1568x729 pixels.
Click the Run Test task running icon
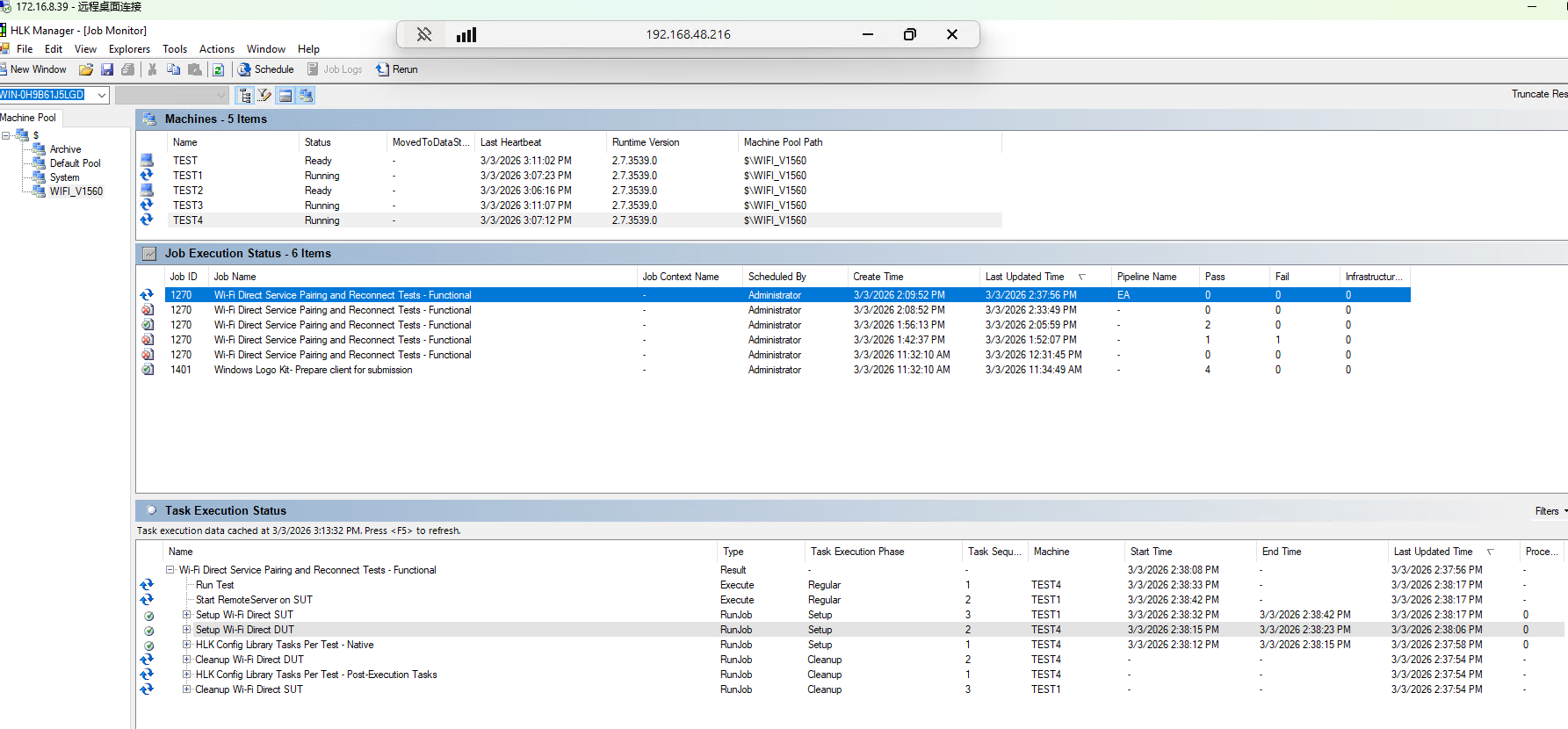coord(147,585)
